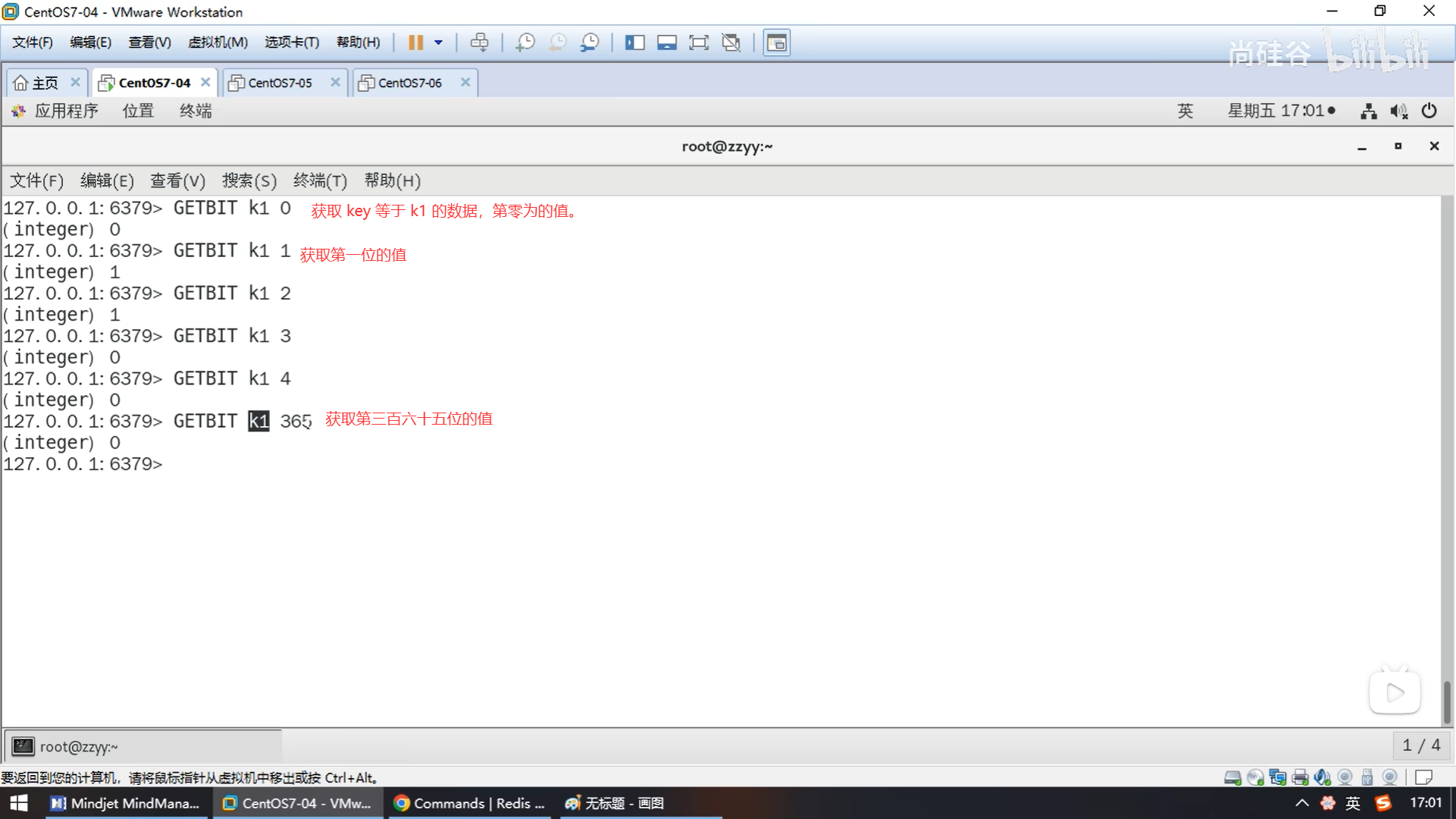Toggle the thumbnail bar view
The width and height of the screenshot is (1456, 819).
(x=667, y=42)
